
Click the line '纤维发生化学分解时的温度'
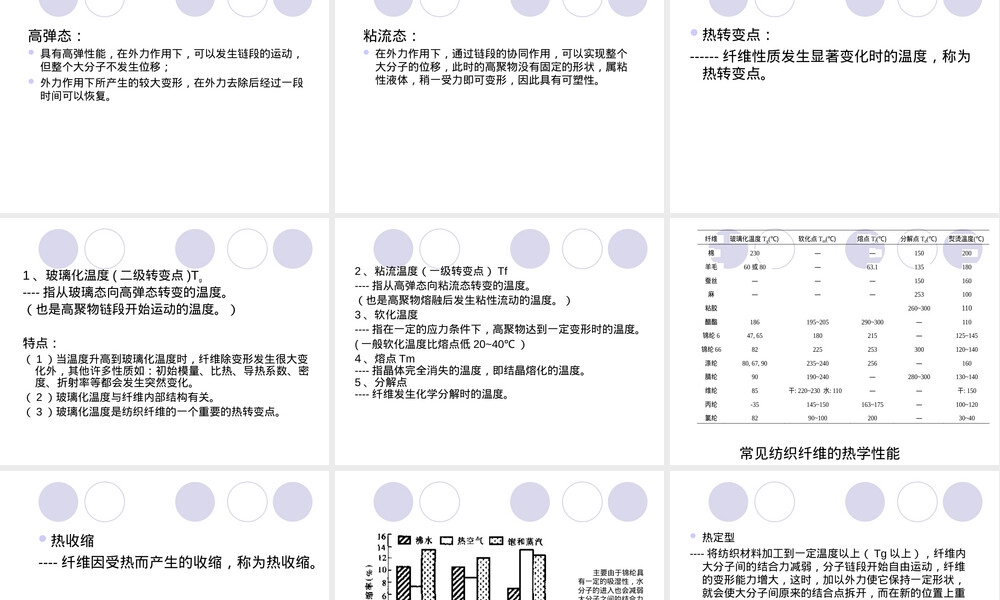[433, 394]
